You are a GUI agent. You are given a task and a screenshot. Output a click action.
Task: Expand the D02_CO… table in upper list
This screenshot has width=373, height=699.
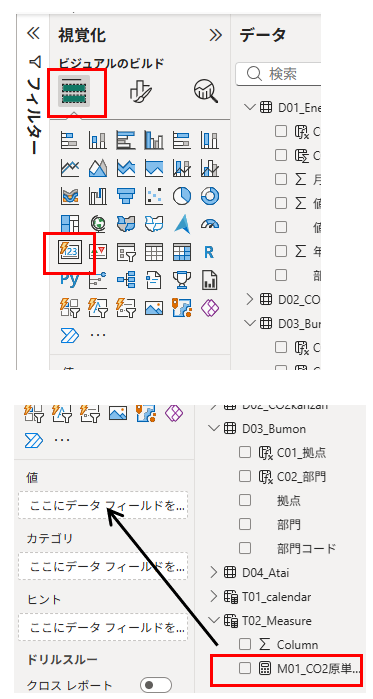click(250, 299)
